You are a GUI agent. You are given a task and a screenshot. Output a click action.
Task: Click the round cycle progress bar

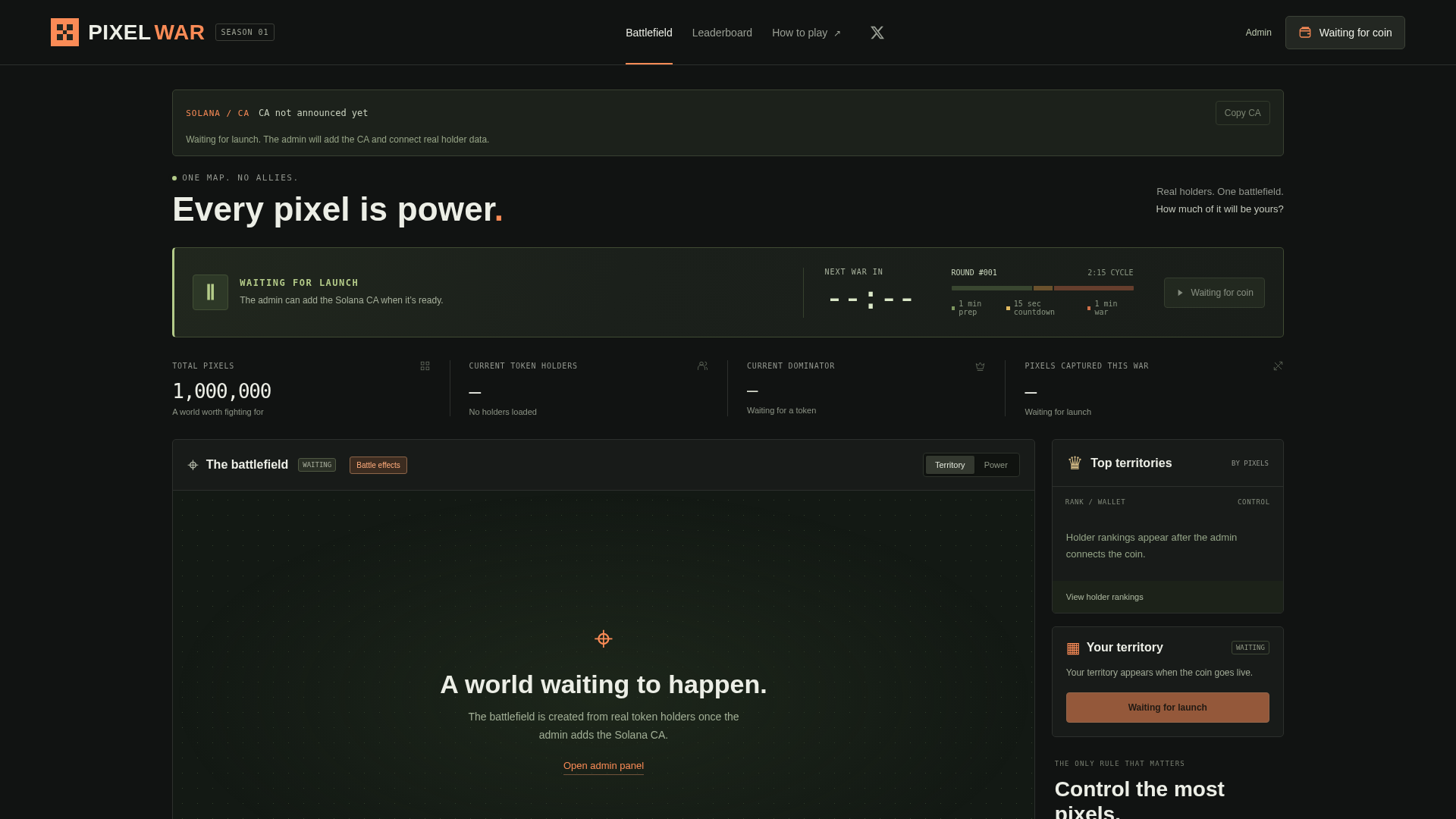click(x=1042, y=288)
